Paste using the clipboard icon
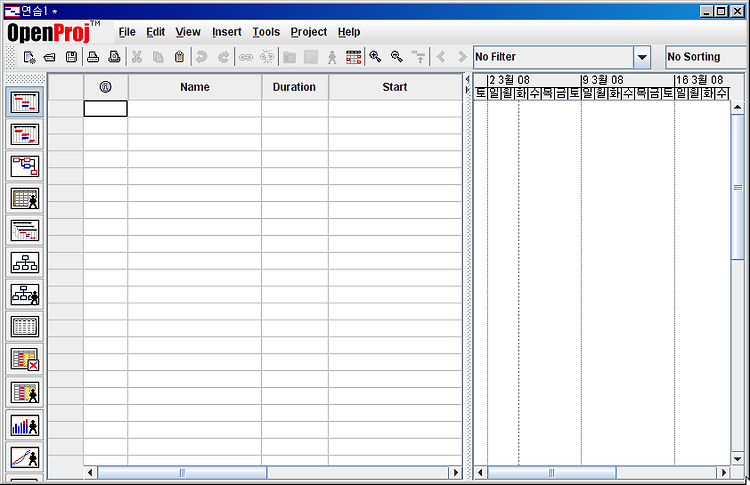Image resolution: width=750 pixels, height=485 pixels. pyautogui.click(x=179, y=57)
